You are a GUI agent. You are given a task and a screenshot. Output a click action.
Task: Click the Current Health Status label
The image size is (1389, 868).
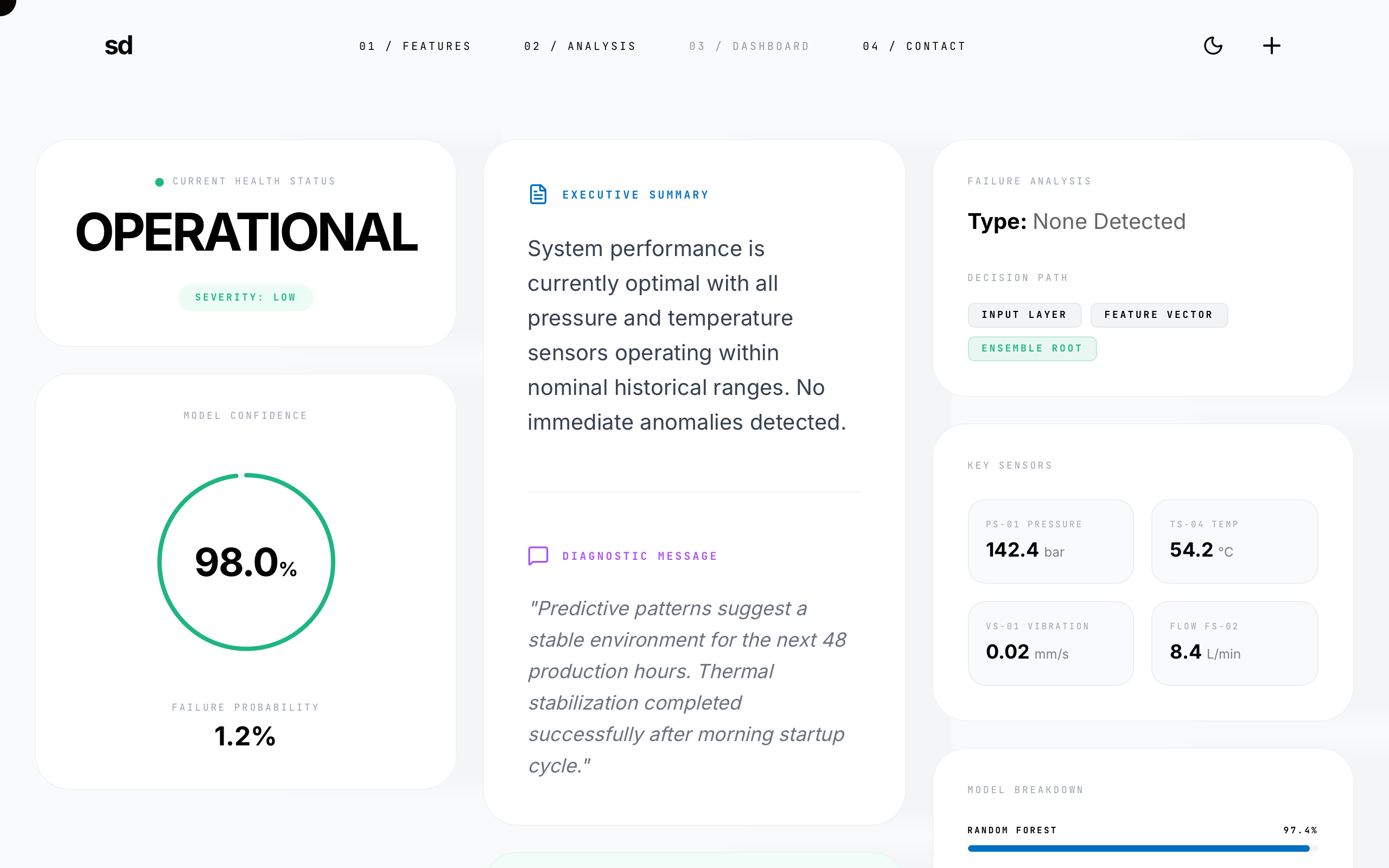click(254, 181)
